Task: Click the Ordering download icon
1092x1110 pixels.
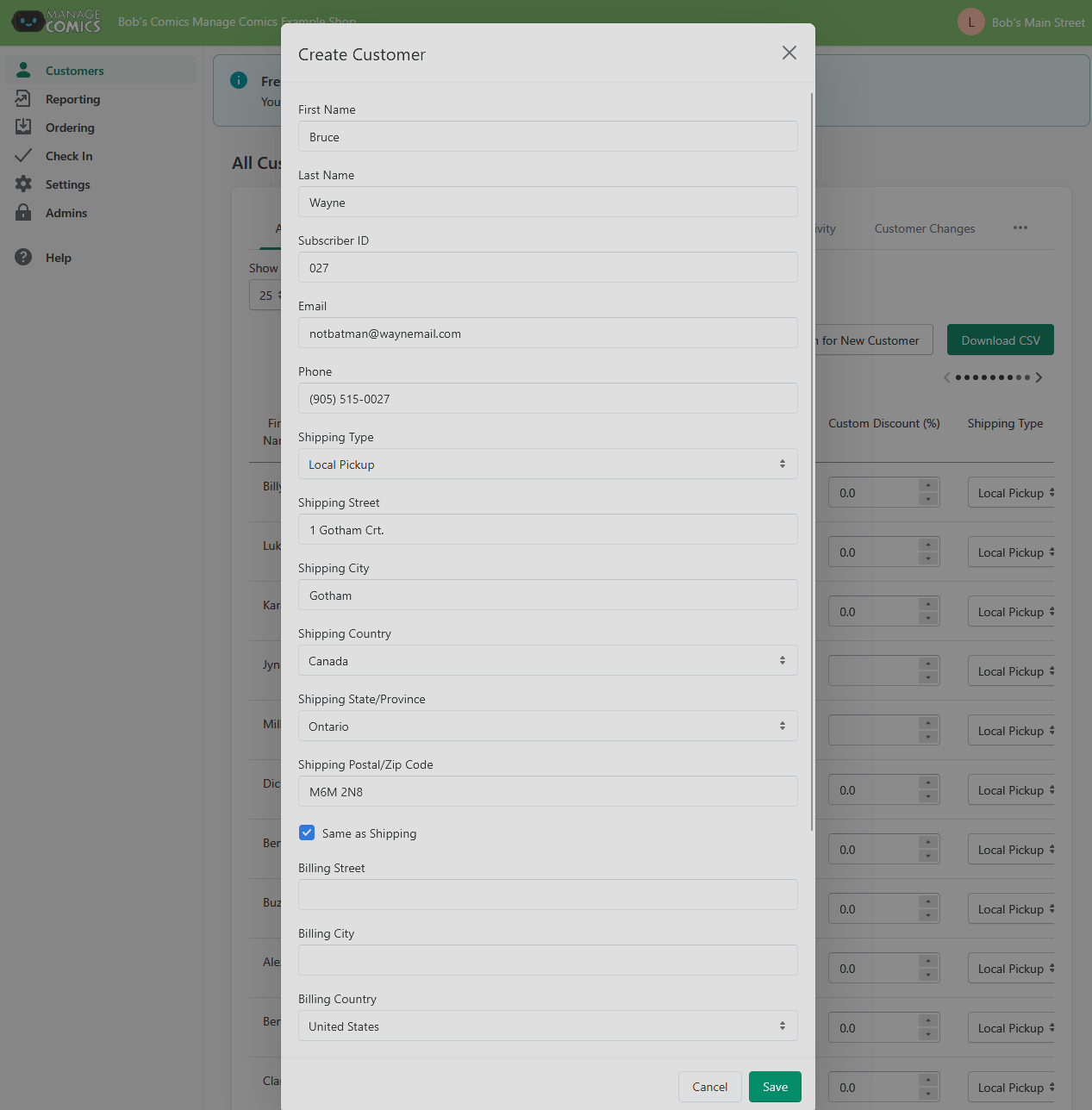Action: pos(23,127)
